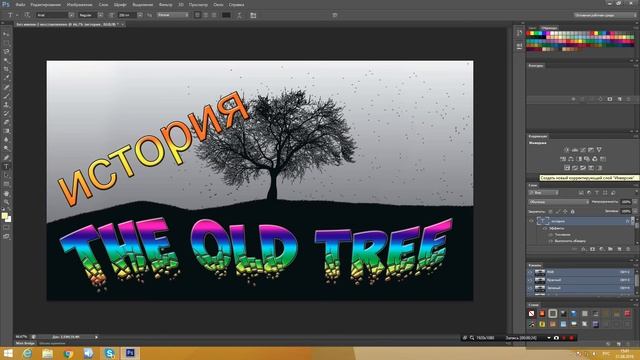Collapse the layer's fx effects list
640x360 pixels.
(633, 221)
